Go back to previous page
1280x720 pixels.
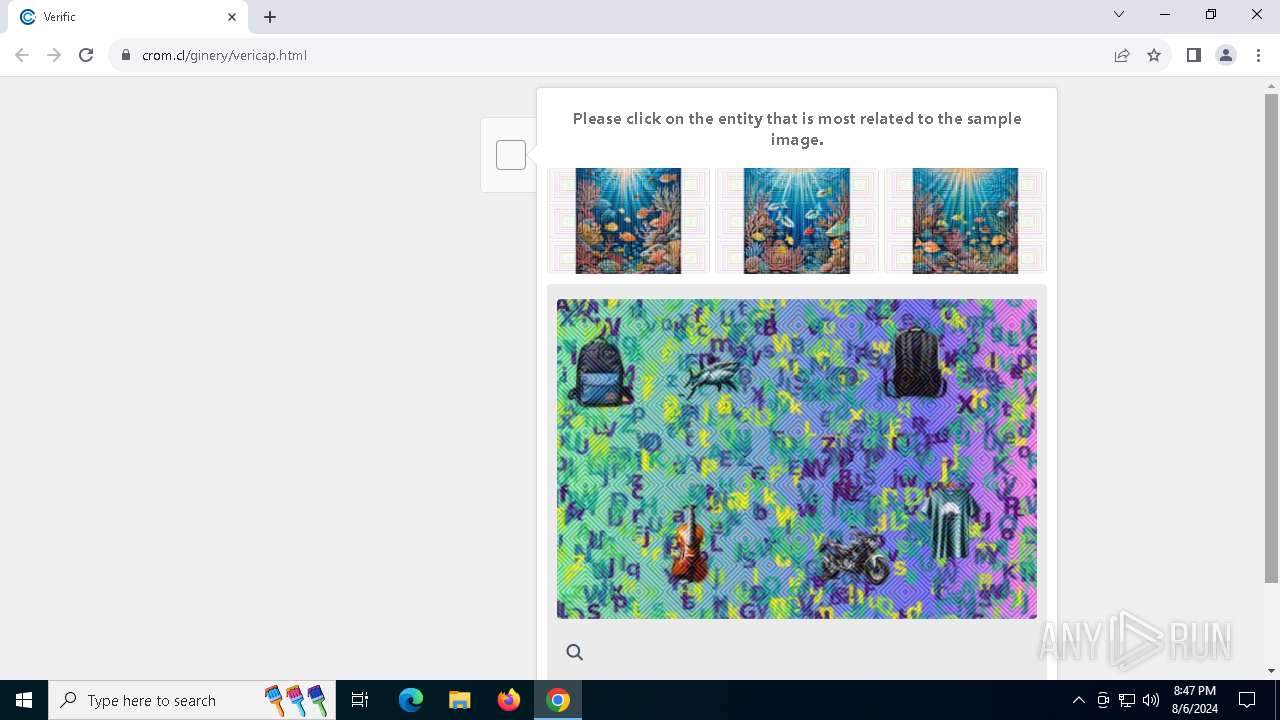point(22,55)
